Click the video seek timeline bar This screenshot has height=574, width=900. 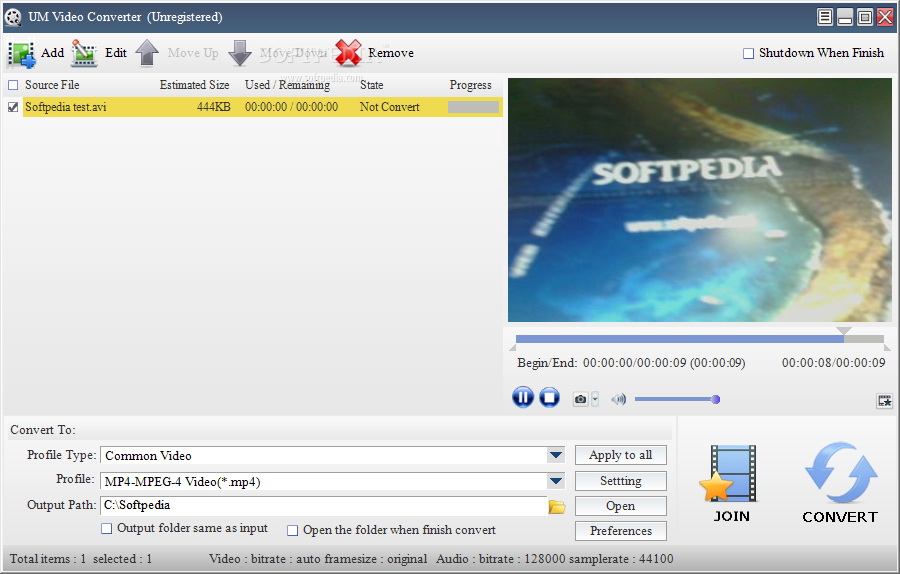coord(699,339)
